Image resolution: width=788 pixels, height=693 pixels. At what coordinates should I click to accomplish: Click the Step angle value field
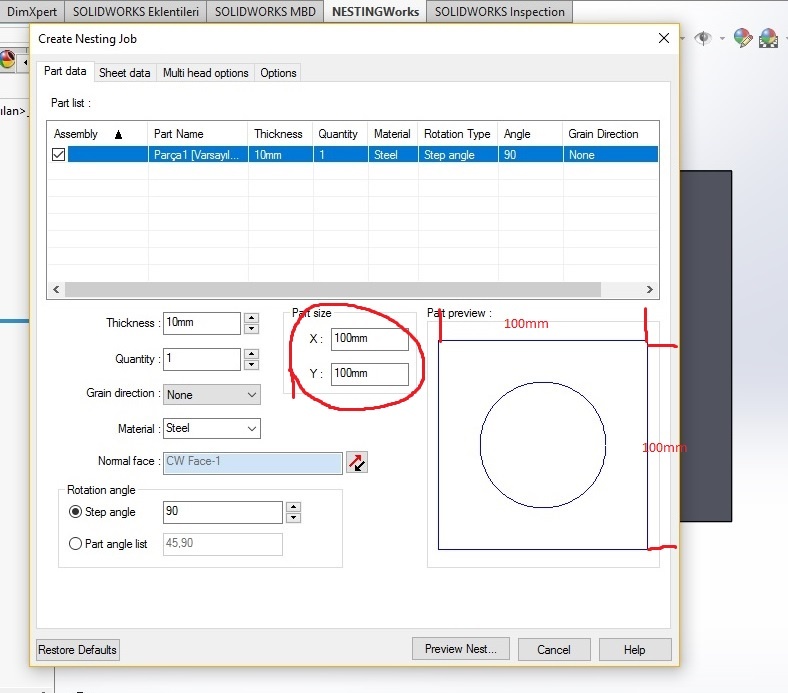coord(223,512)
